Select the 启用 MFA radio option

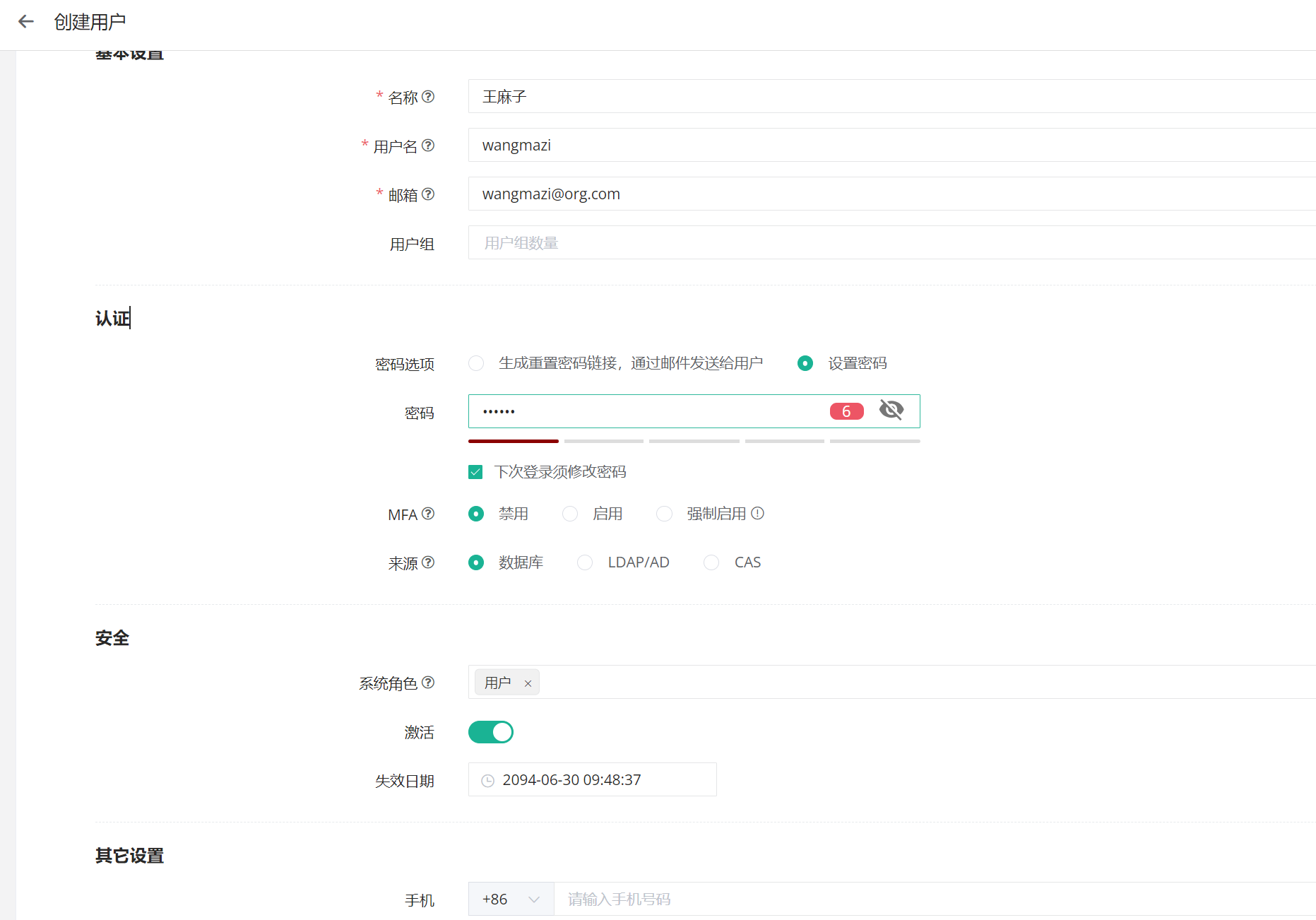[x=570, y=514]
